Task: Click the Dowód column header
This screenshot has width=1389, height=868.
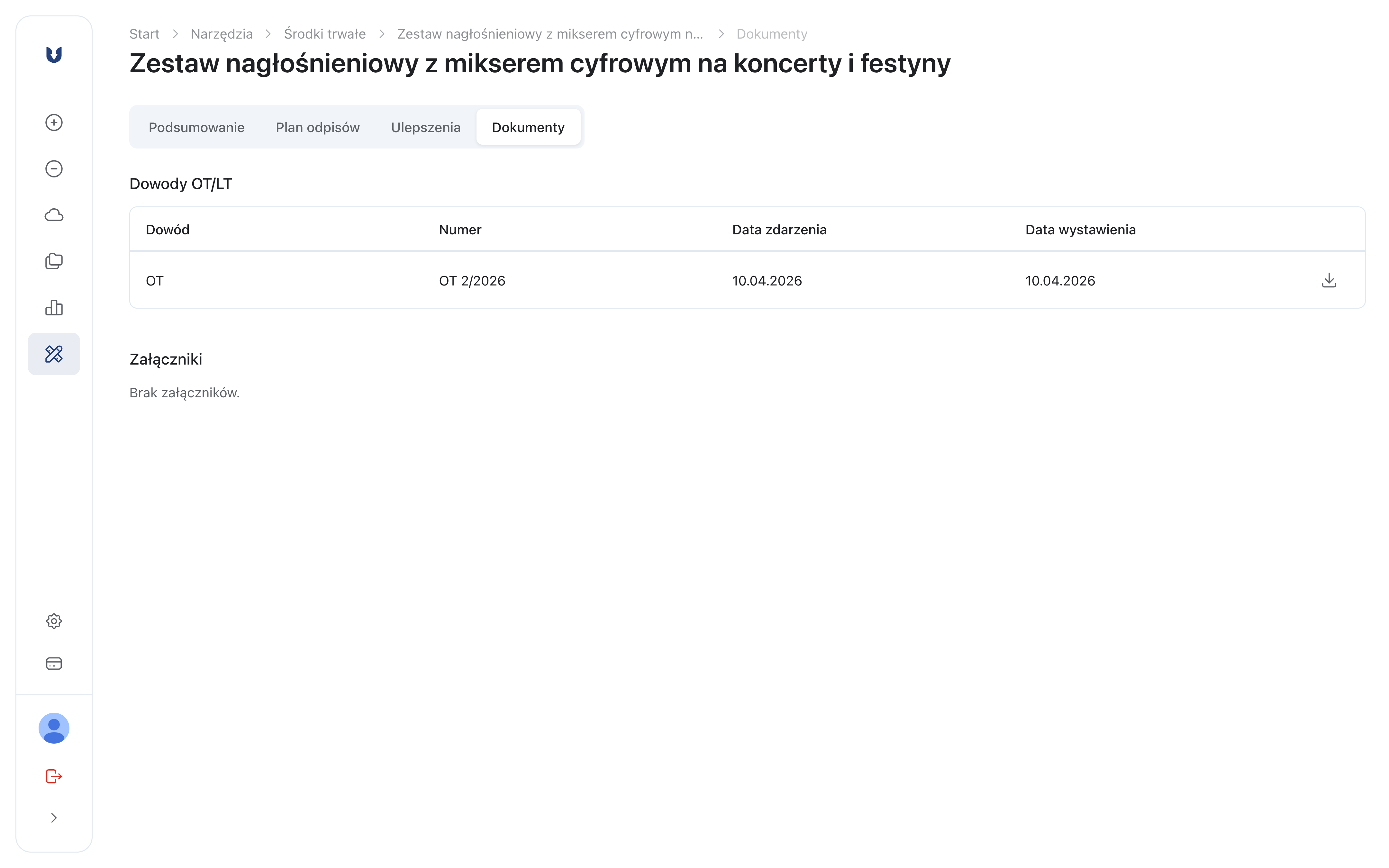Action: 168,230
